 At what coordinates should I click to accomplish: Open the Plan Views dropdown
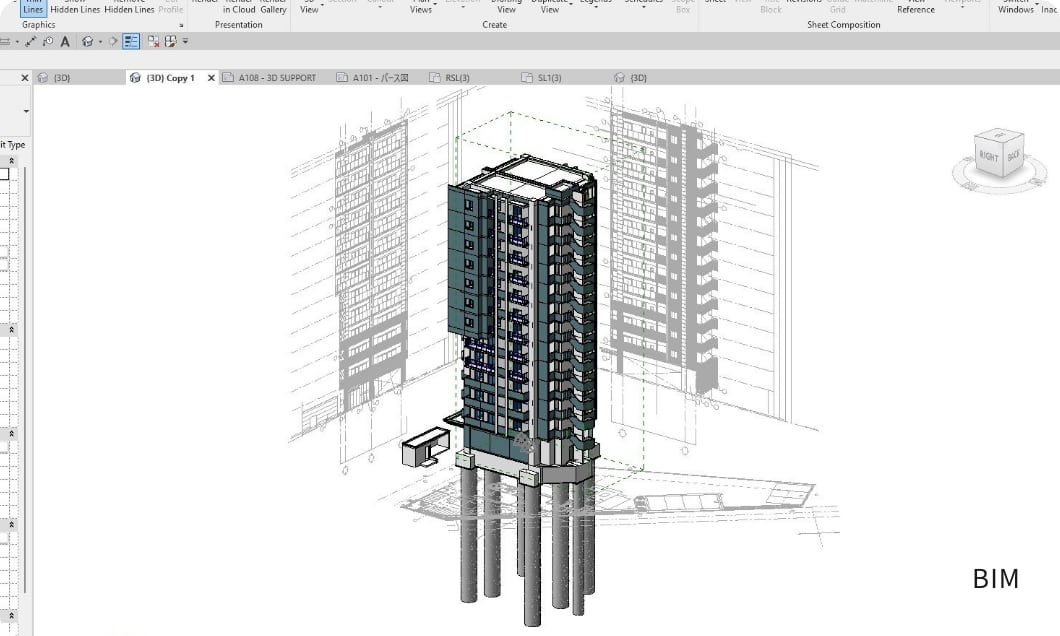coord(421,8)
